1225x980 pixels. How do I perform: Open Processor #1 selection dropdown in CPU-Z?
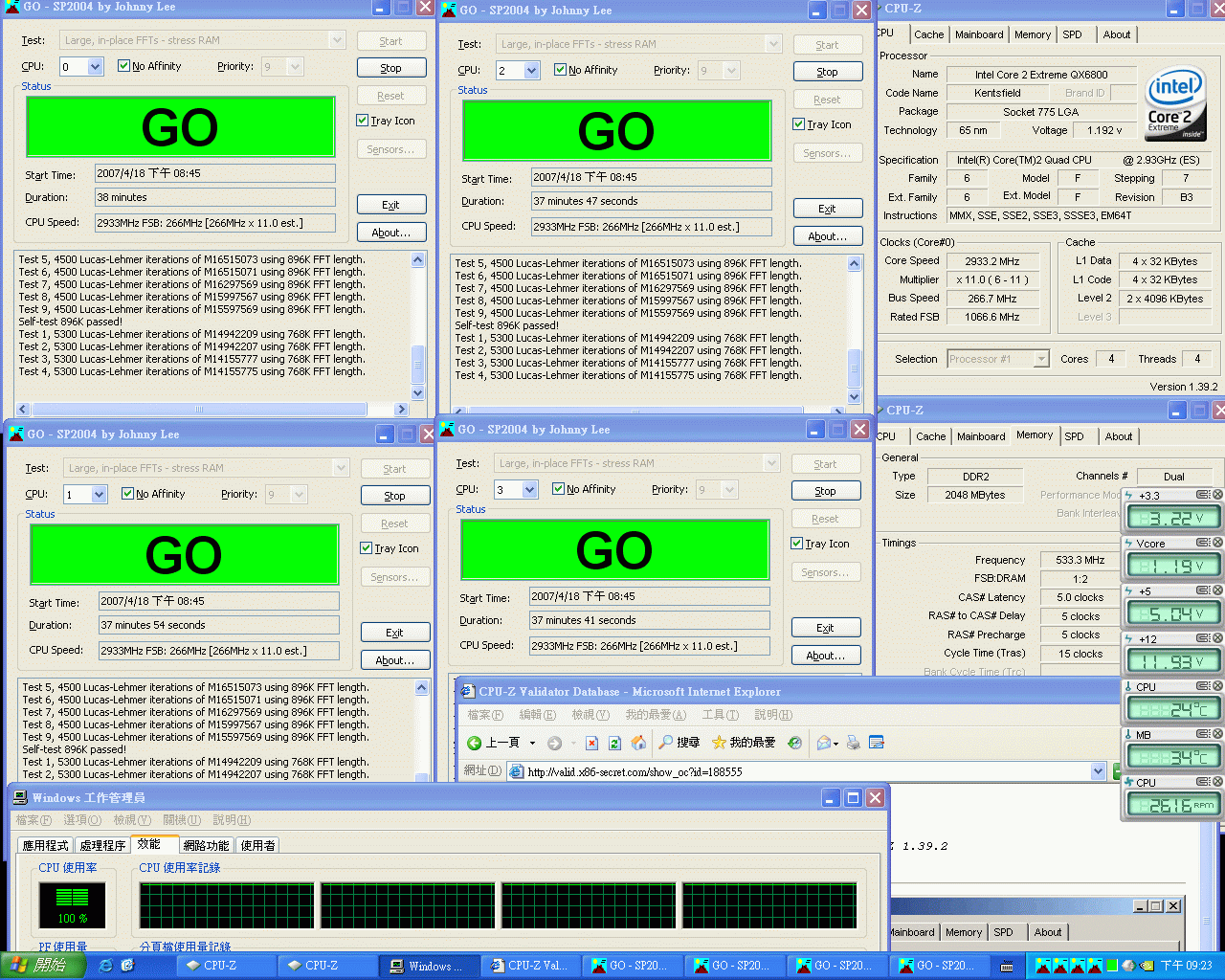point(1041,359)
